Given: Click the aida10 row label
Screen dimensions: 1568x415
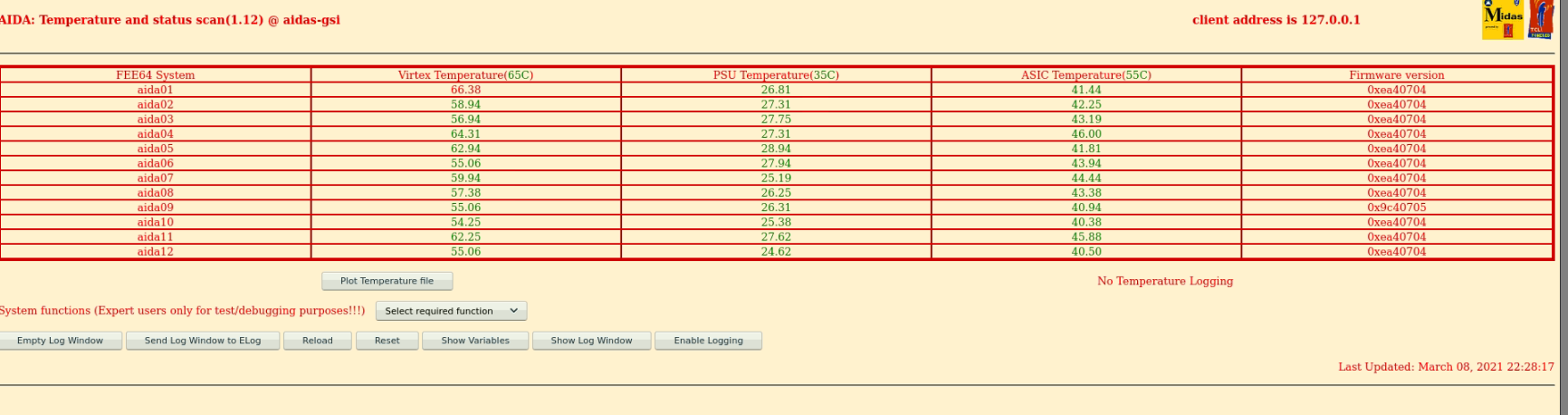Looking at the screenshot, I should [x=156, y=222].
